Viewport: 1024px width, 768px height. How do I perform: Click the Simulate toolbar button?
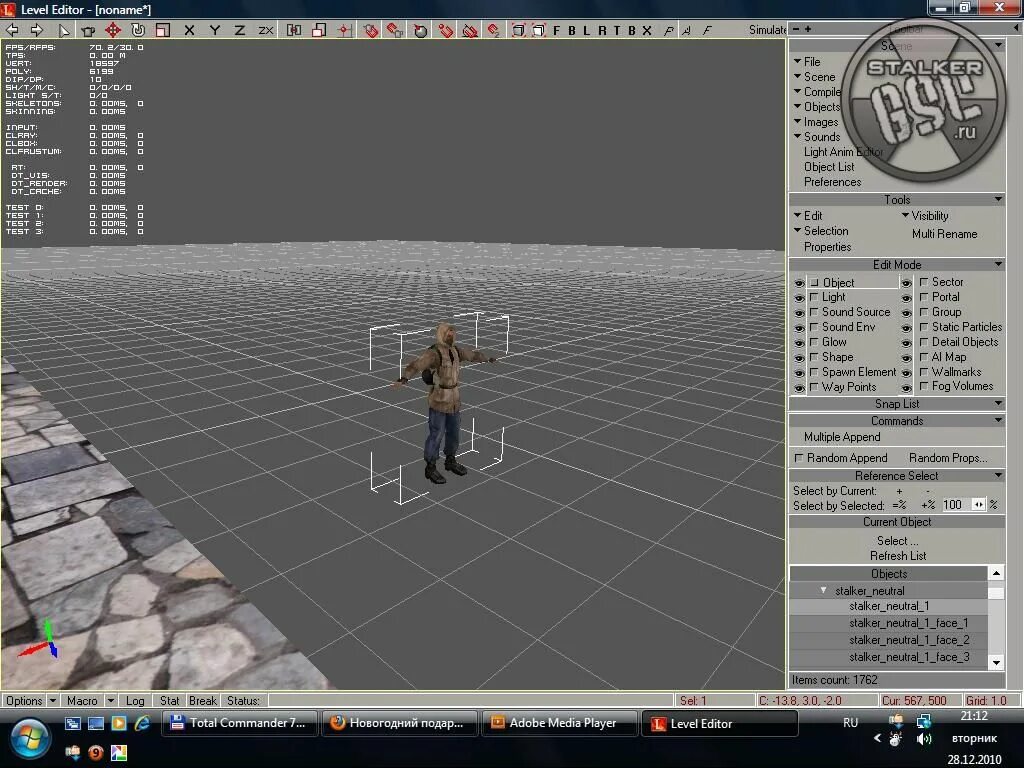[767, 30]
